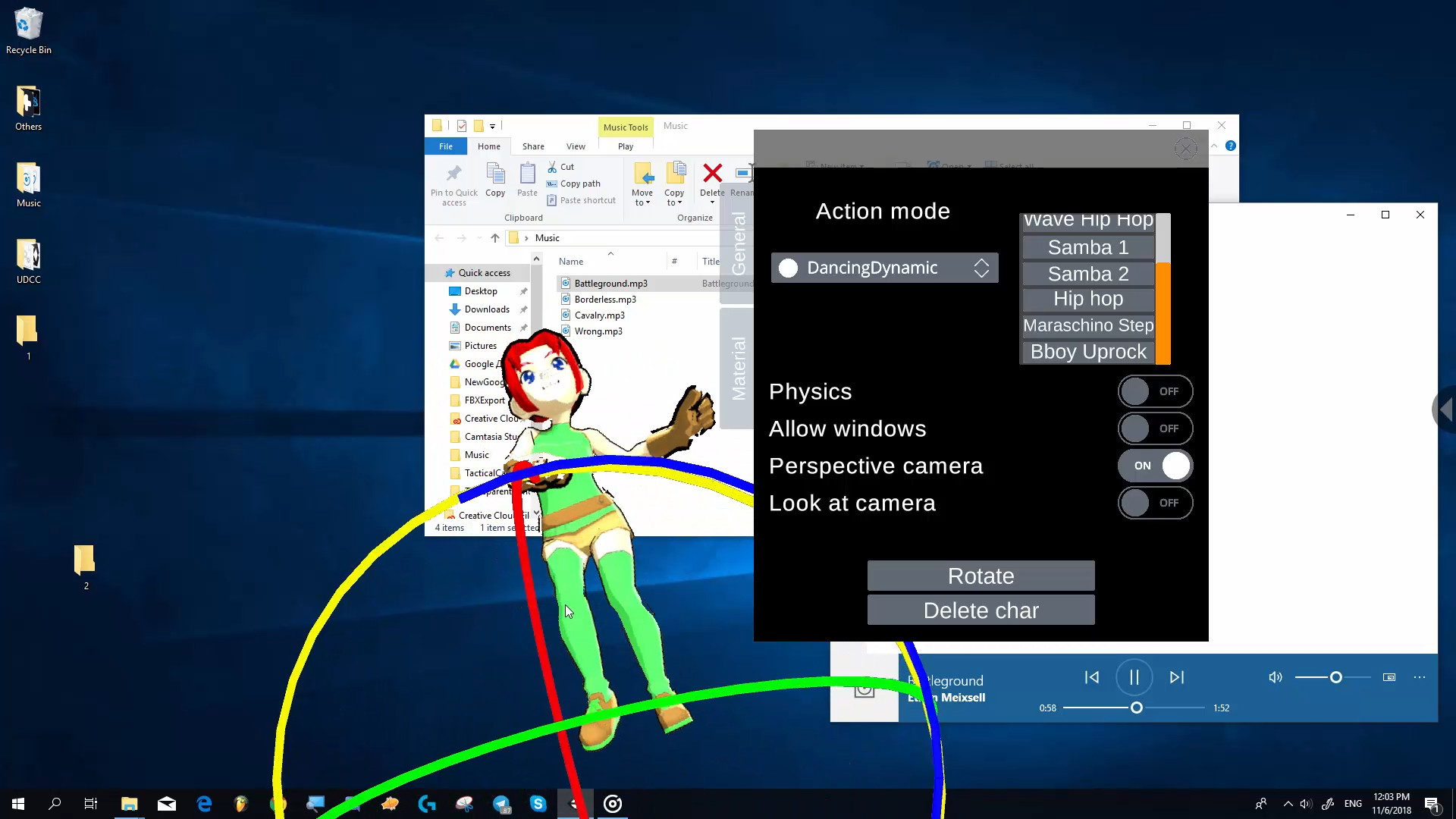Pause playback in the Groove Music bar
The height and width of the screenshot is (819, 1456).
coord(1134,677)
